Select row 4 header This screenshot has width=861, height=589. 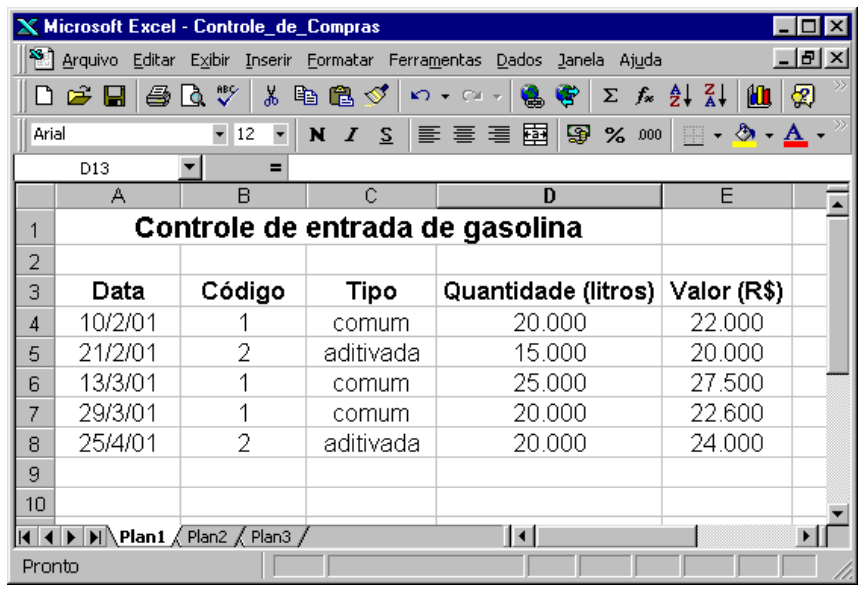[35, 322]
